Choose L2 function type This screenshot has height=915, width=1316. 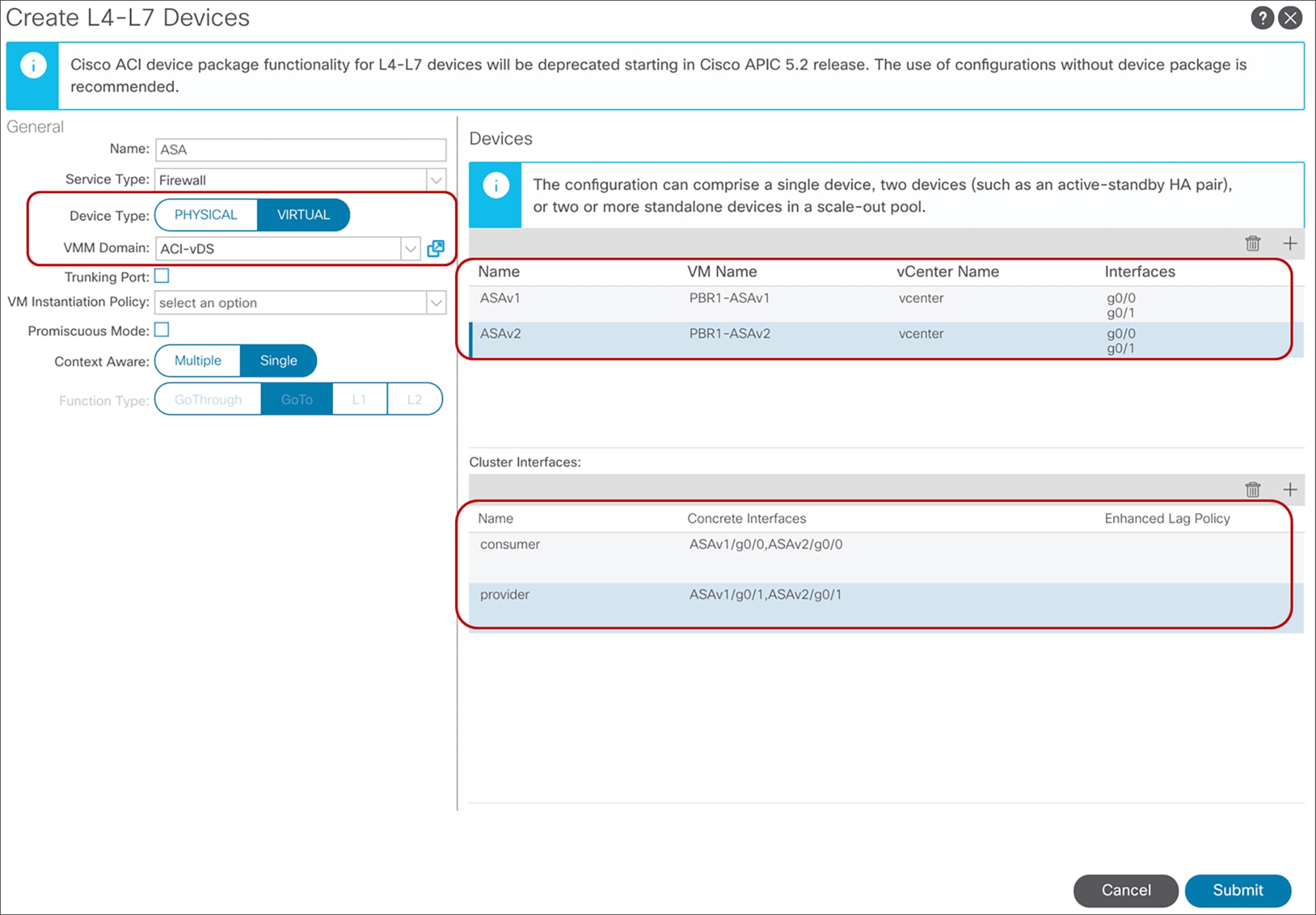point(414,399)
